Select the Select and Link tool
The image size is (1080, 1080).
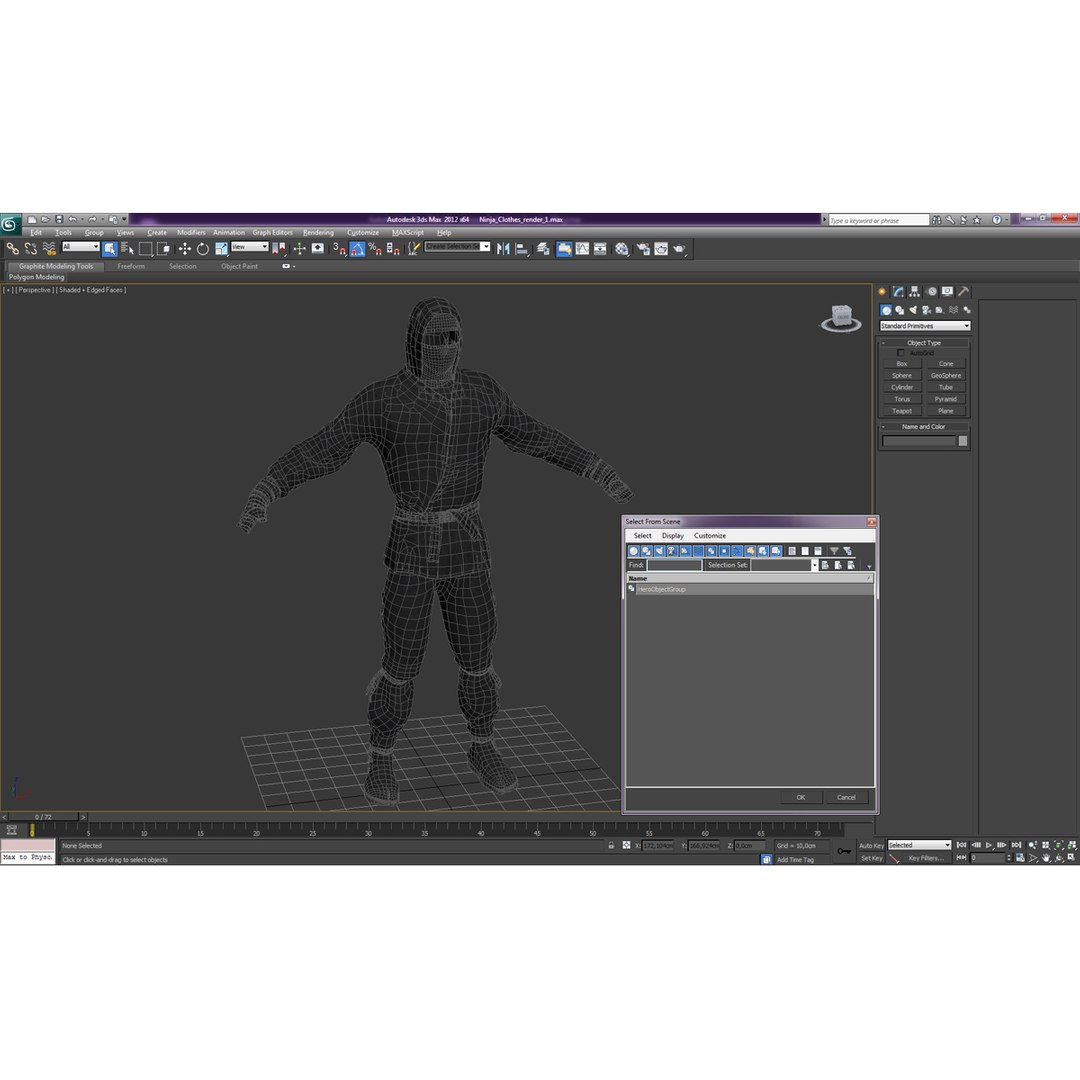point(12,249)
